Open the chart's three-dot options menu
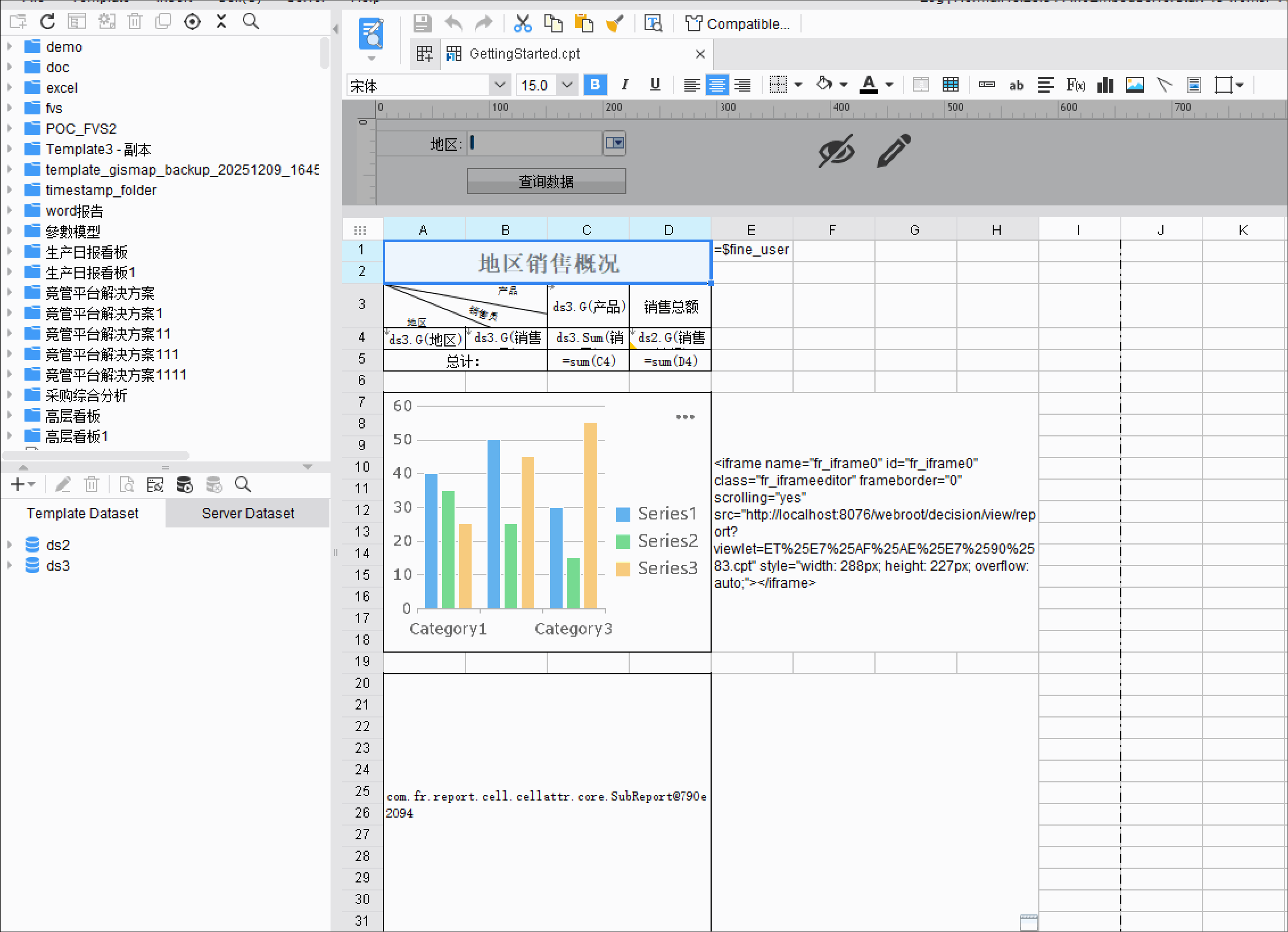The width and height of the screenshot is (1288, 932). pyautogui.click(x=685, y=417)
